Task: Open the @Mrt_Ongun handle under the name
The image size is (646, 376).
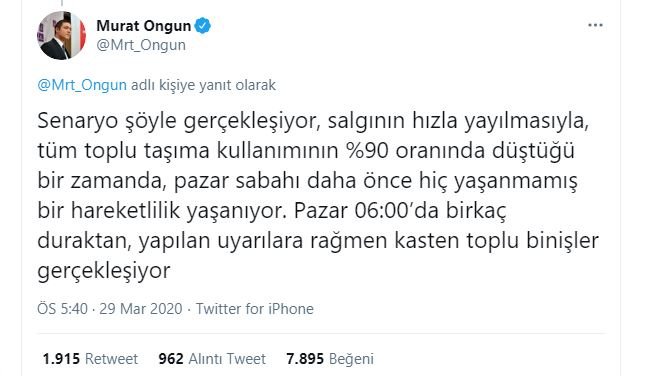Action: point(141,45)
